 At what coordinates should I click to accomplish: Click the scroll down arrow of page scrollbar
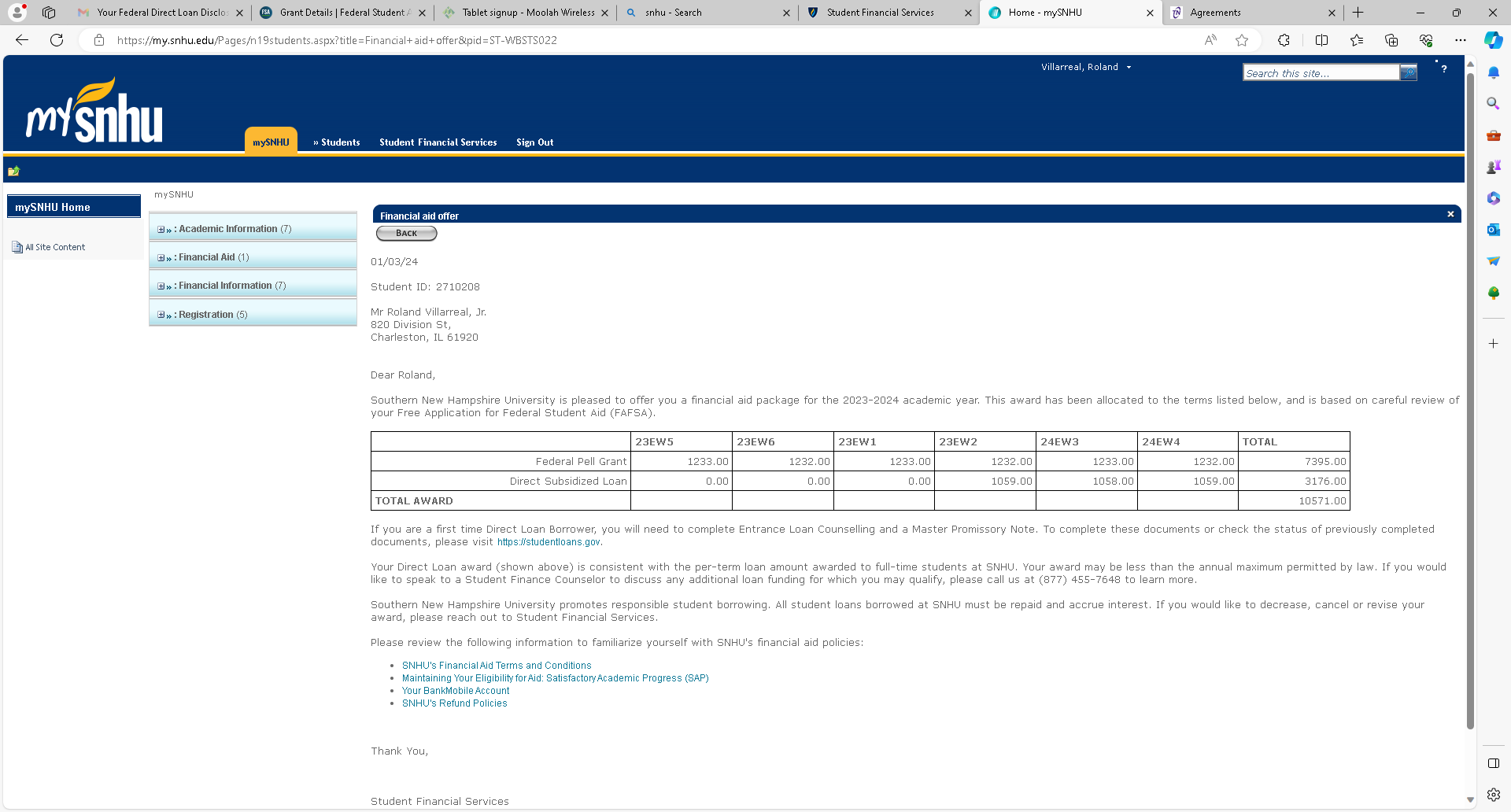1470,800
